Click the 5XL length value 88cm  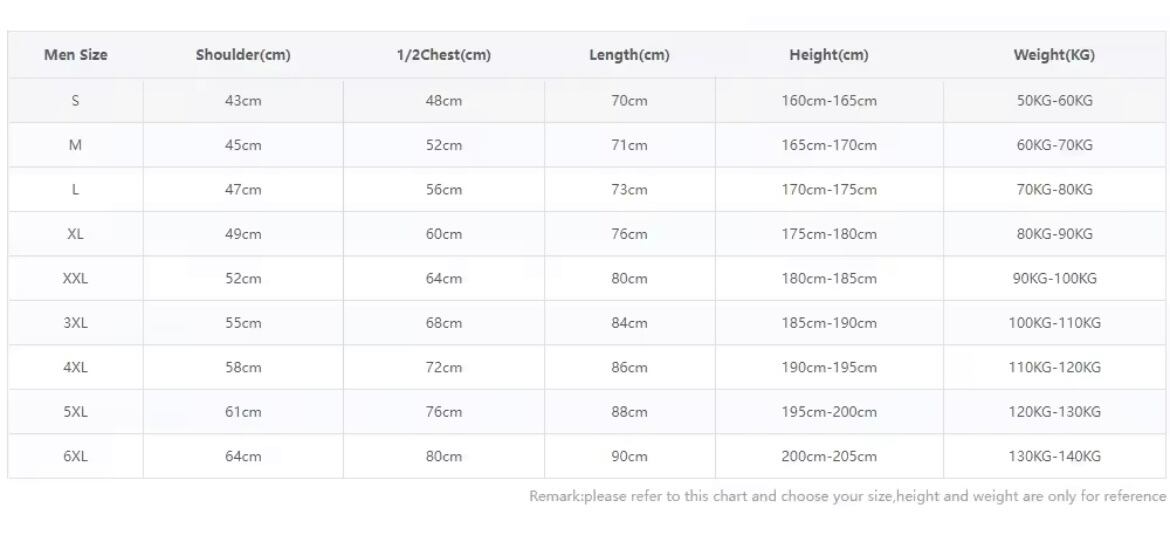pos(629,412)
